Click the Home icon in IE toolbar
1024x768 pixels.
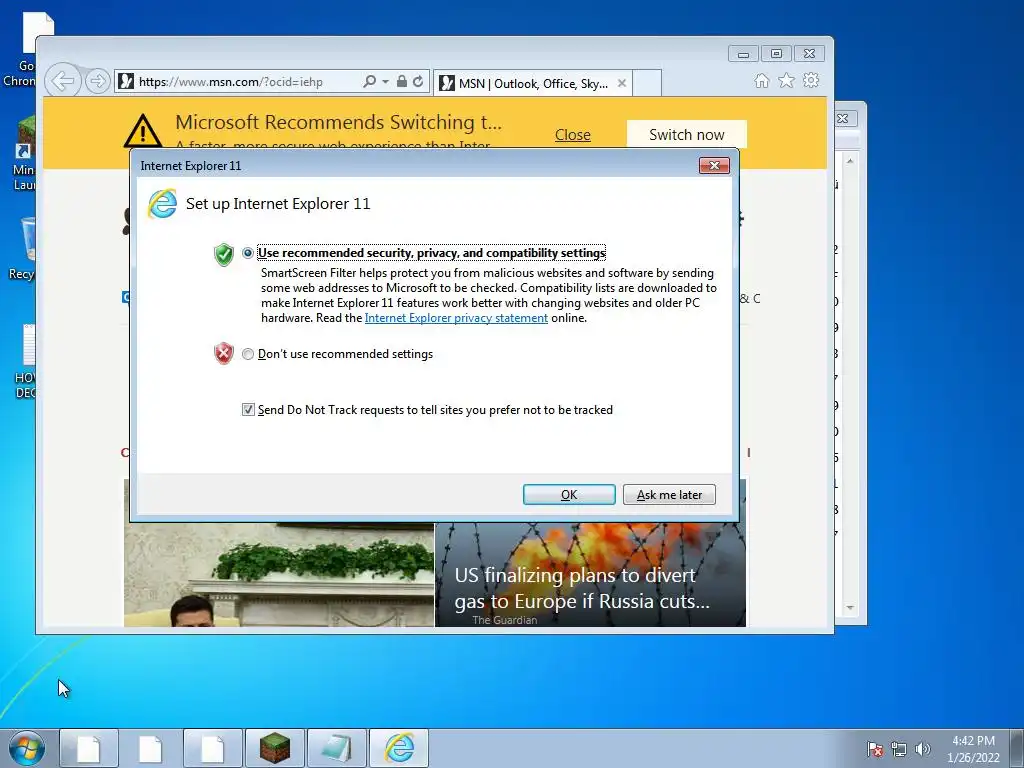click(761, 80)
